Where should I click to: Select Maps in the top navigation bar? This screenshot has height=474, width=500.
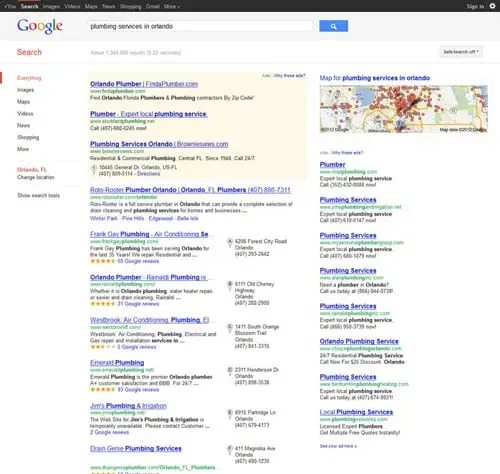click(91, 6)
